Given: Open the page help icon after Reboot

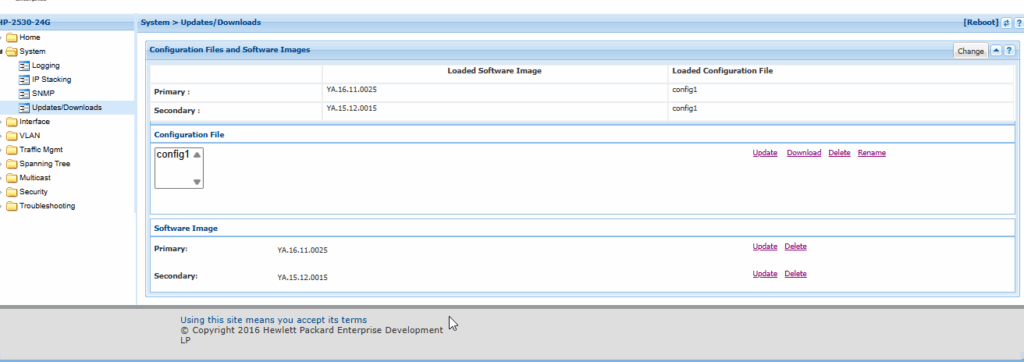Looking at the screenshot, I should 1019,23.
